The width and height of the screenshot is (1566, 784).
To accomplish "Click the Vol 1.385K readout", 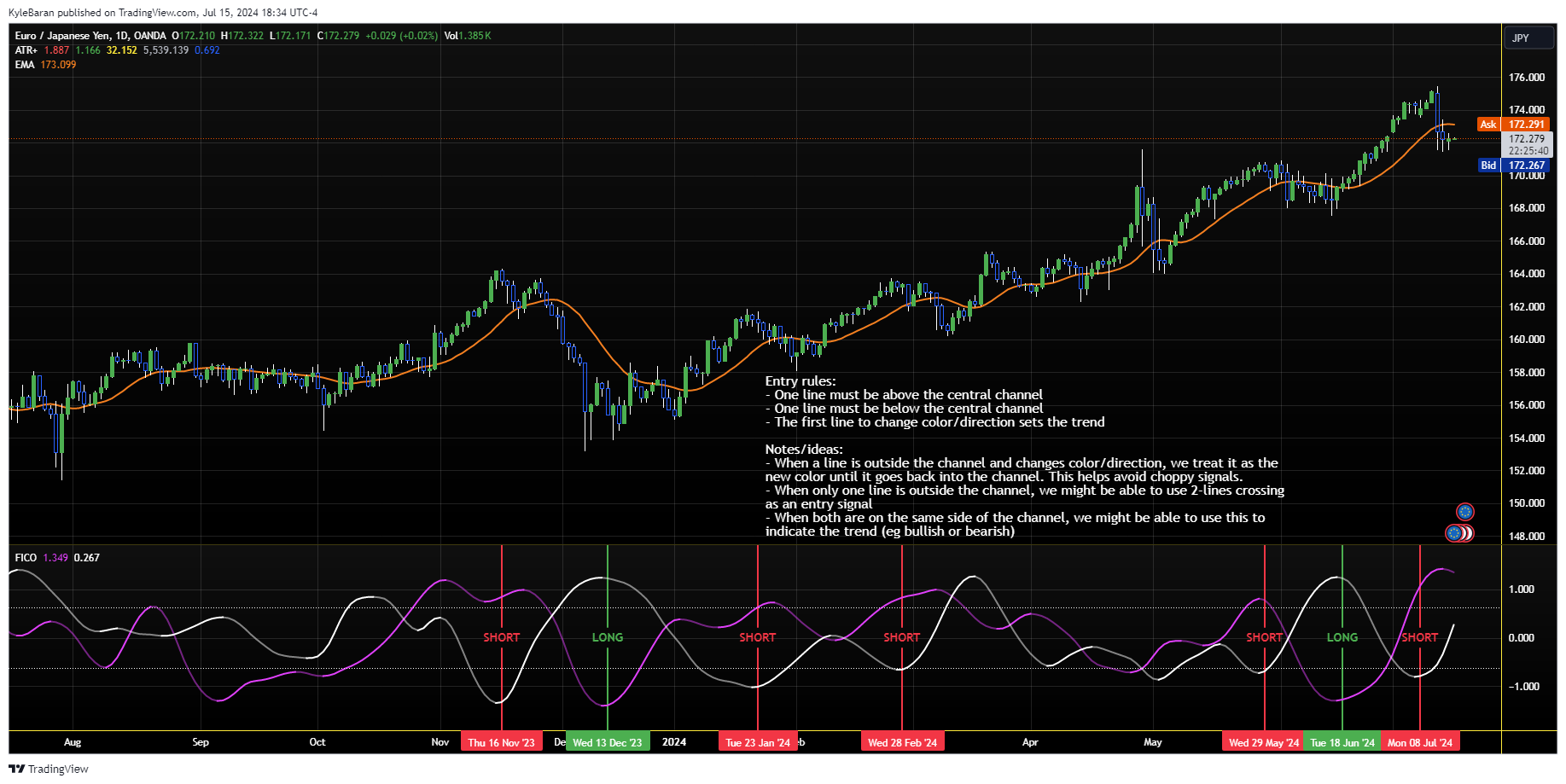I will pos(468,36).
